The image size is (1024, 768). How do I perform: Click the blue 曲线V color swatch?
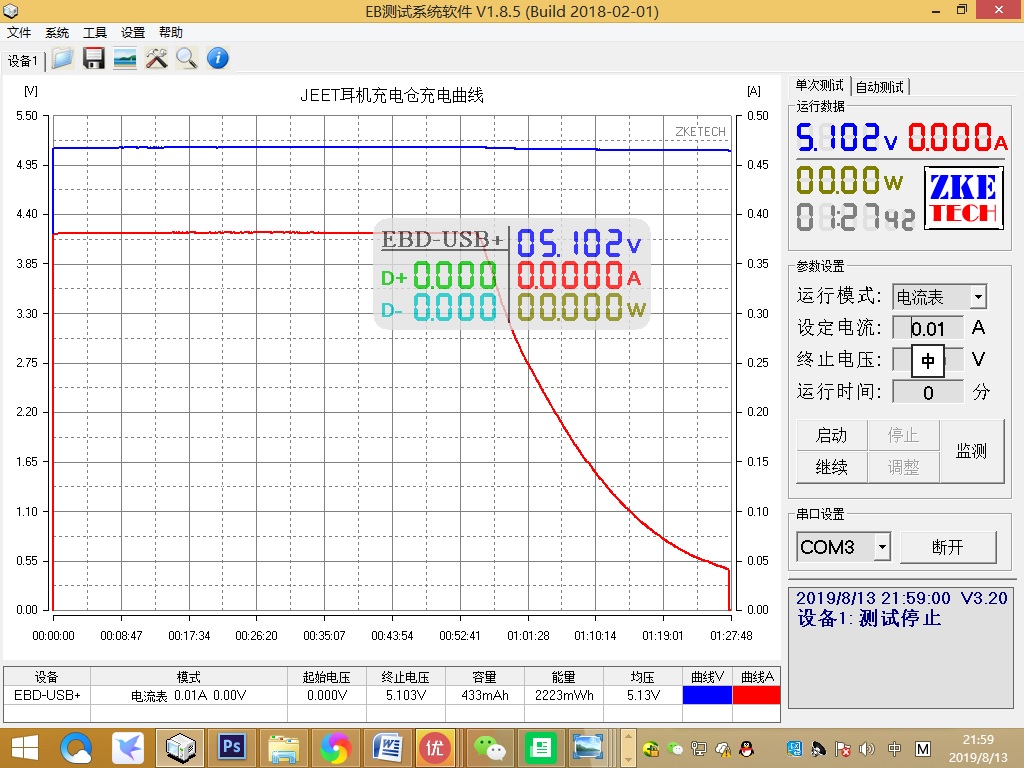707,695
